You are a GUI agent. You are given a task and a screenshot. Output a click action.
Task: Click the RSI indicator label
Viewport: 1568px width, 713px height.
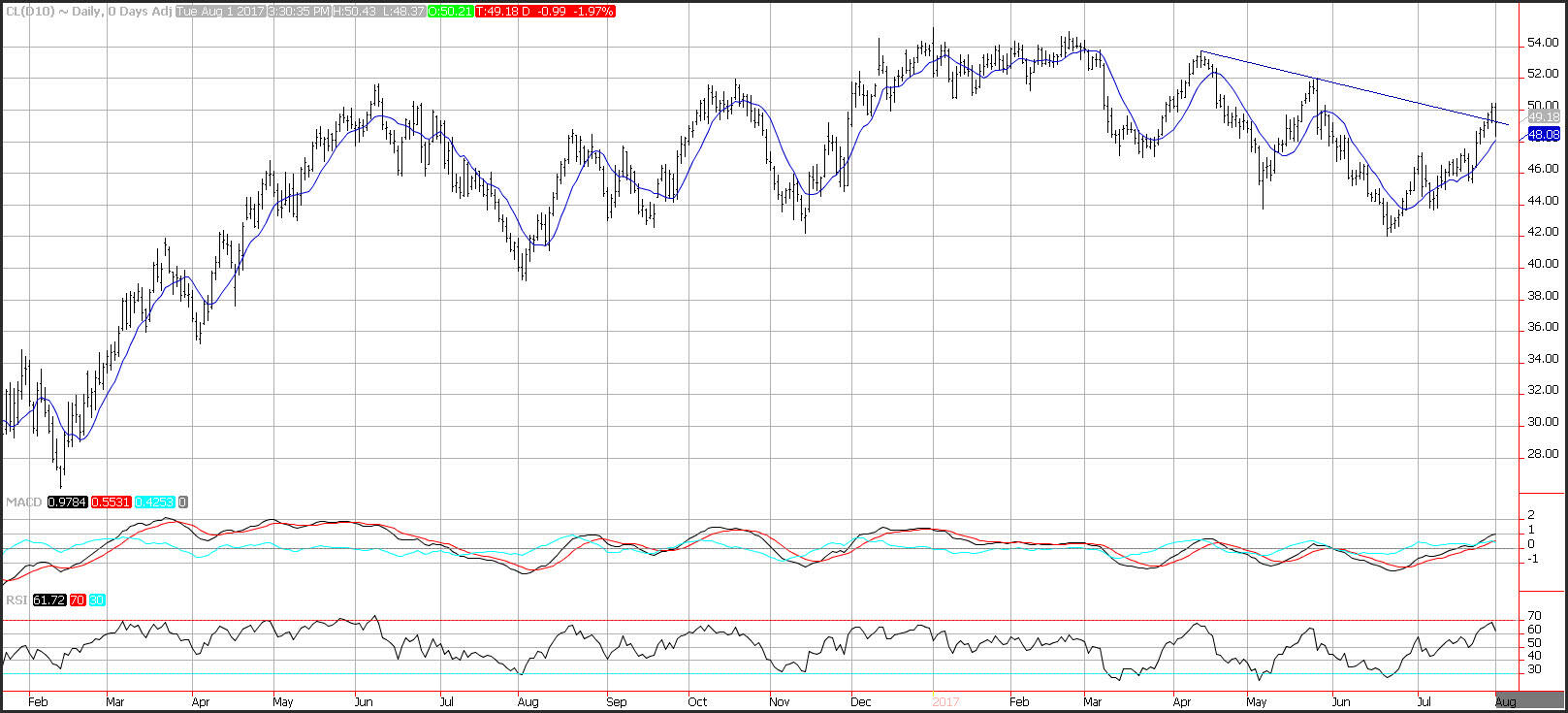pyautogui.click(x=15, y=600)
